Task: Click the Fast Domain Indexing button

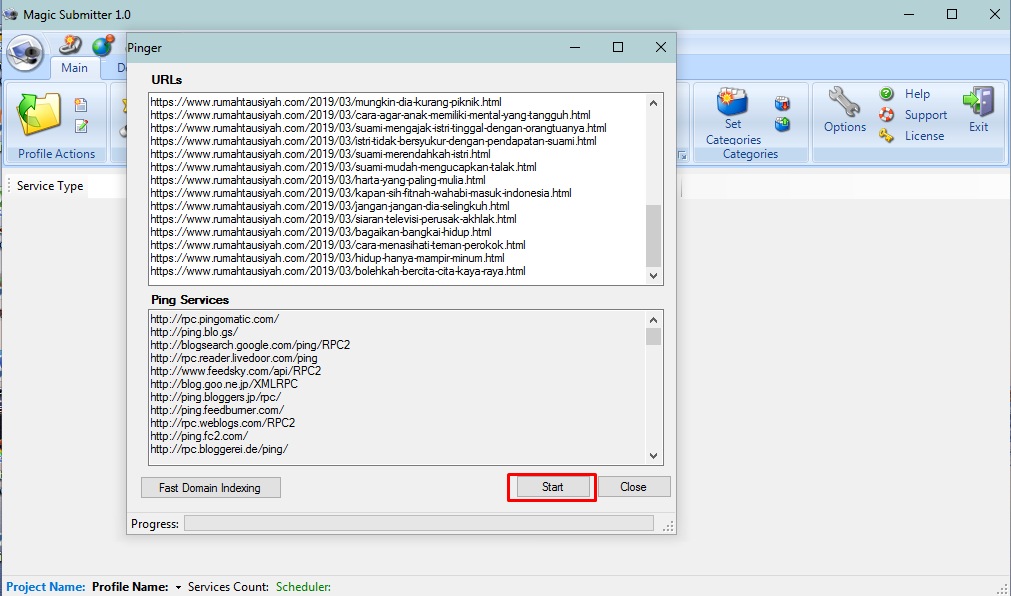Action: pos(211,488)
